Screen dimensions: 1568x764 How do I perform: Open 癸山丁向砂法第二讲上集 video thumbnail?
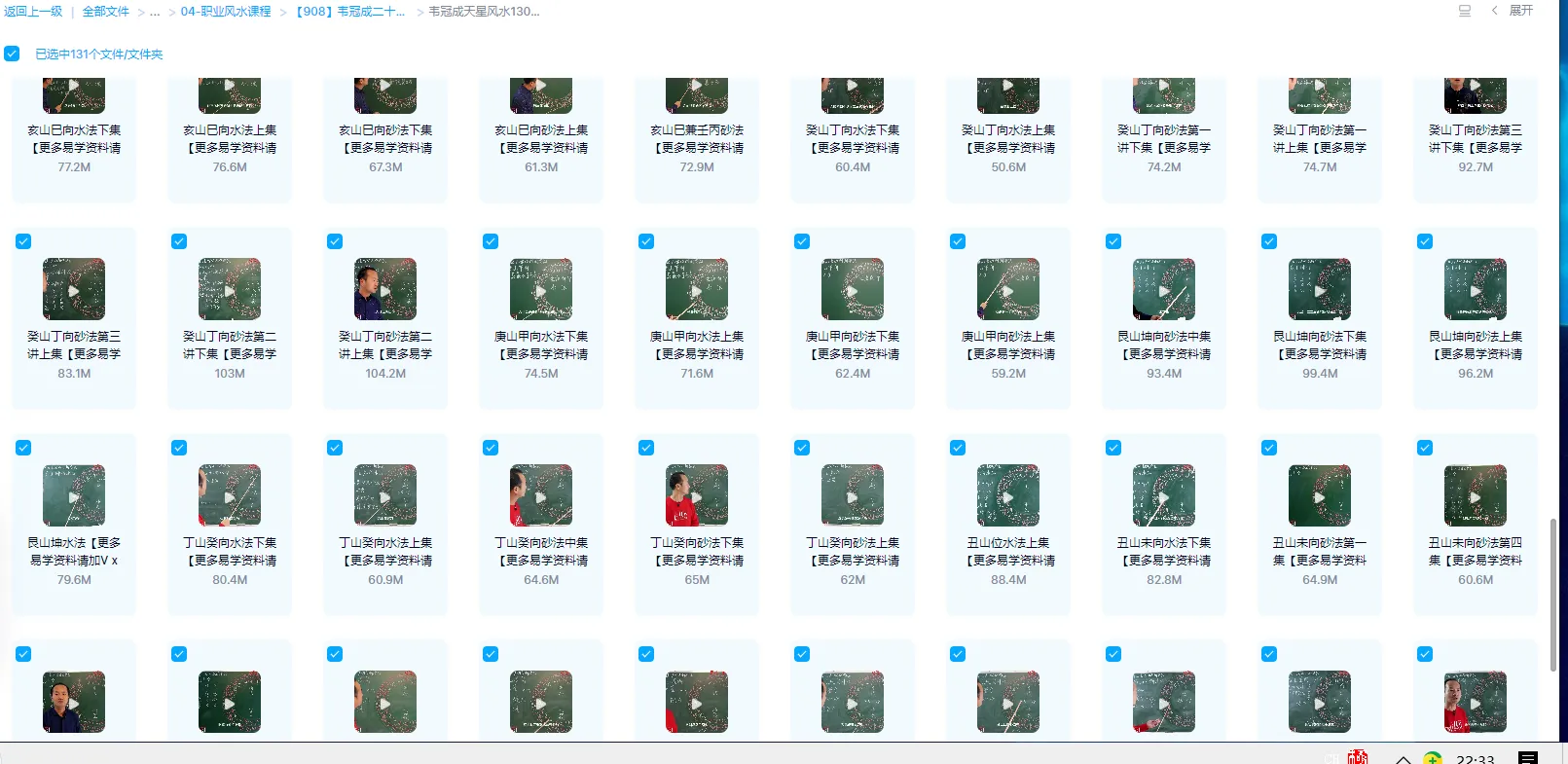pos(385,289)
